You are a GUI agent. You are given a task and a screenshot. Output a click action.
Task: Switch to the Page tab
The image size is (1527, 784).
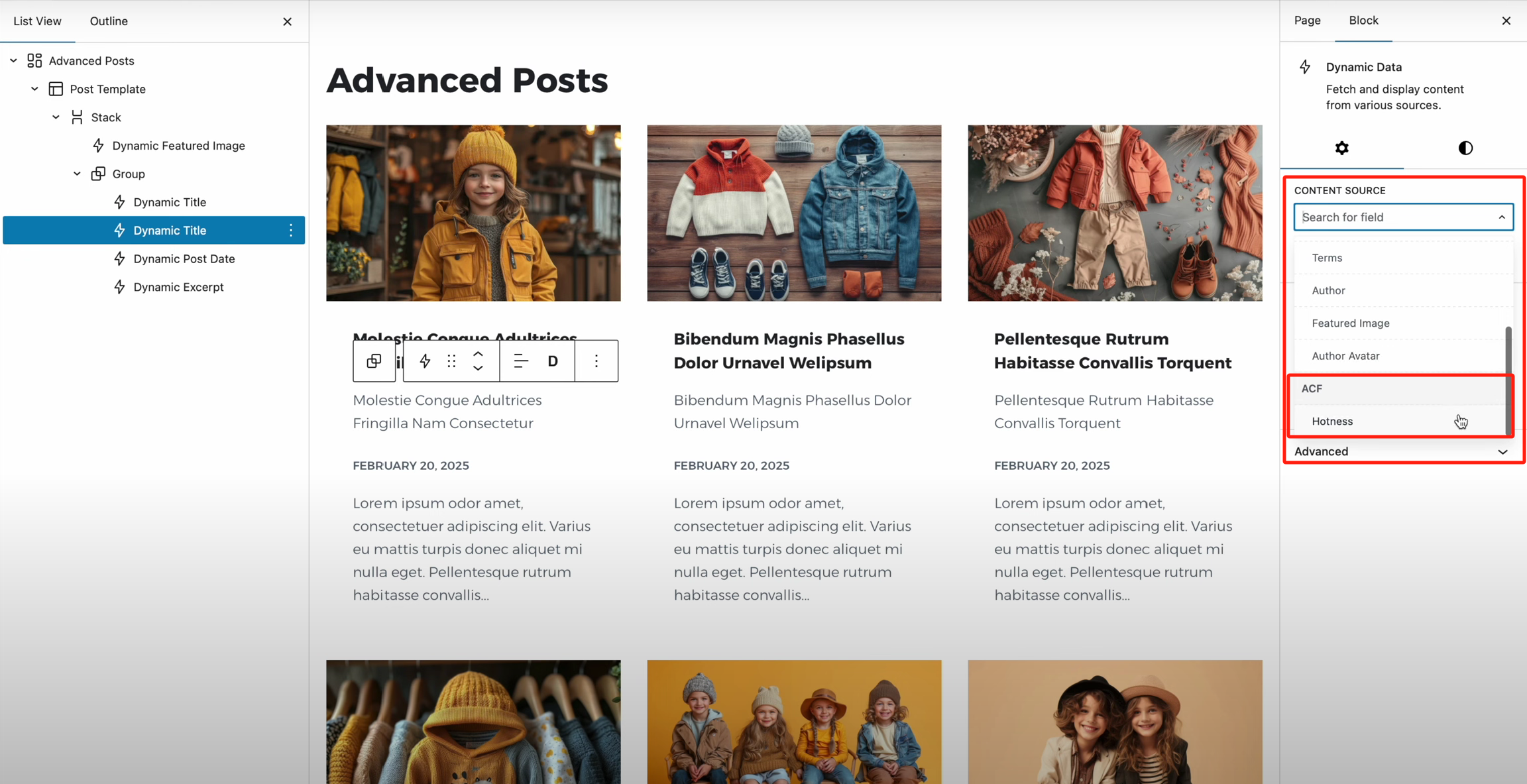pos(1307,21)
